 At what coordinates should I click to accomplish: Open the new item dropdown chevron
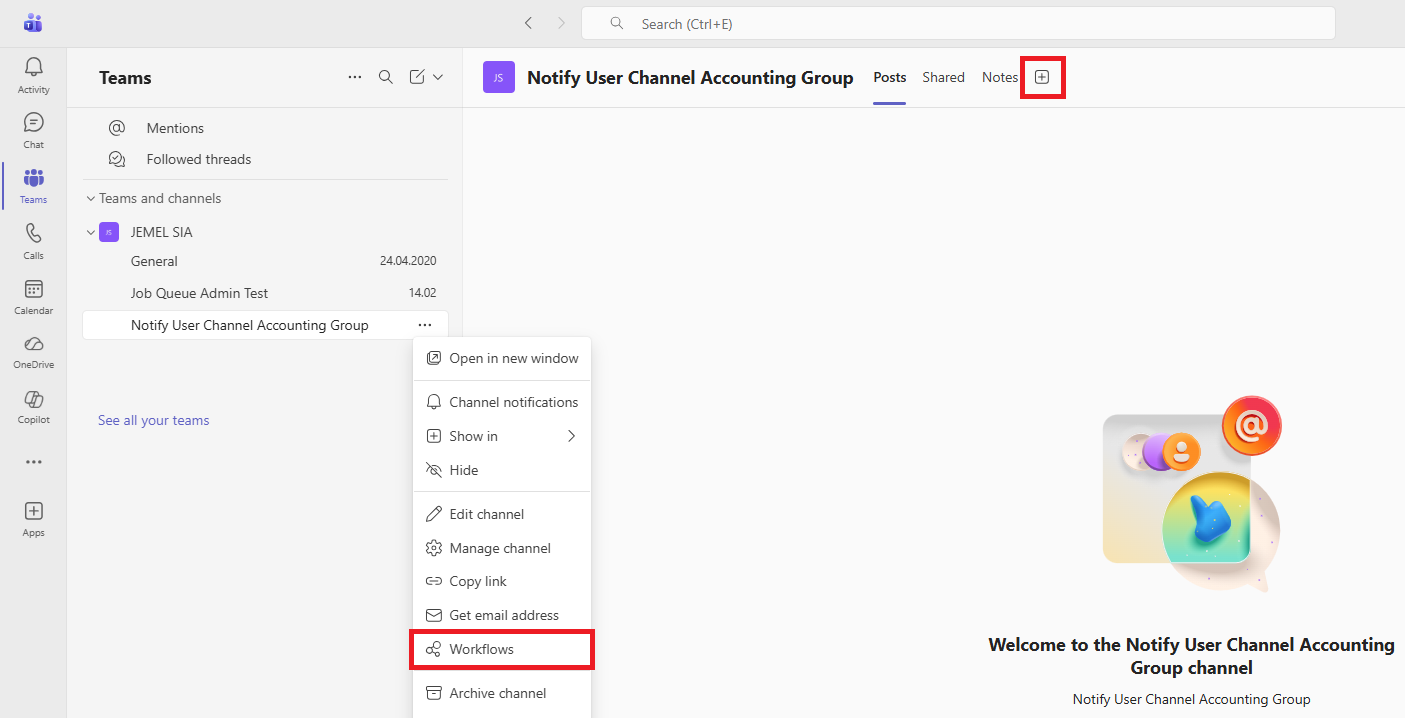pyautogui.click(x=438, y=77)
